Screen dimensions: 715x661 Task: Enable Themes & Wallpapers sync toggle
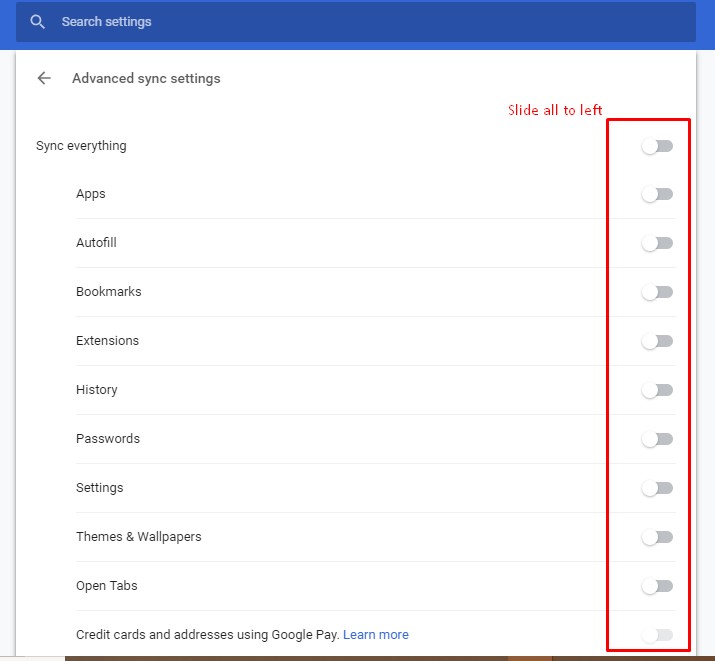point(657,537)
